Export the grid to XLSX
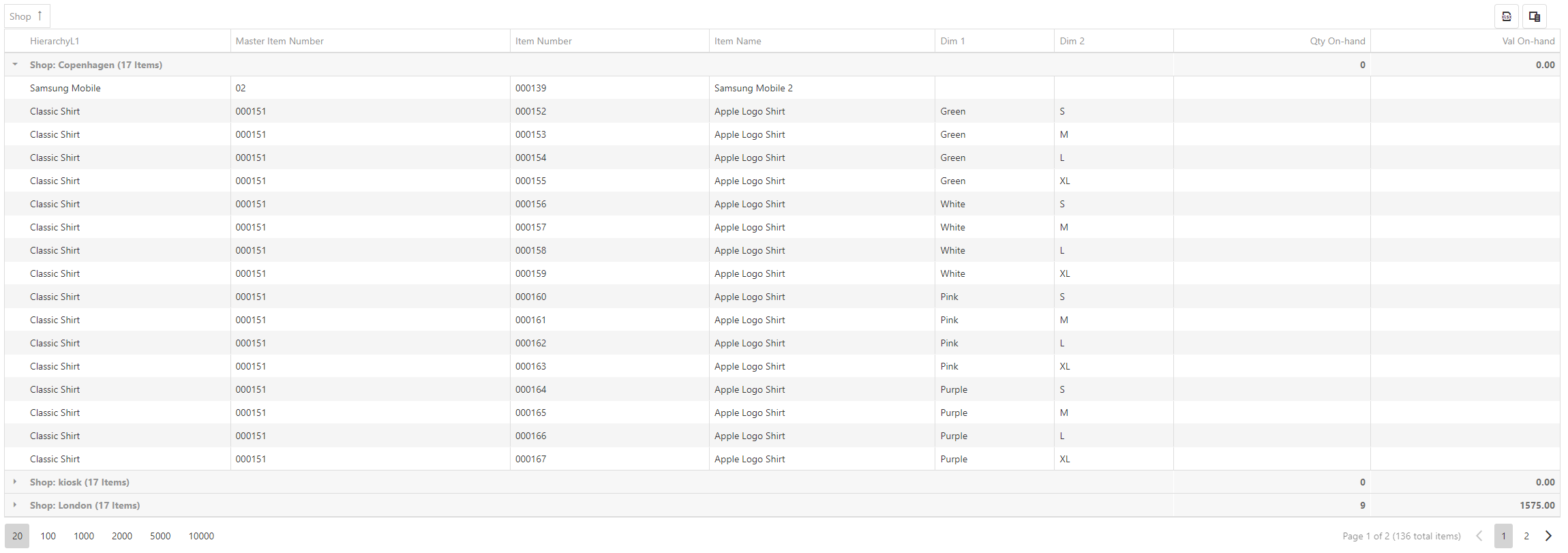Viewport: 1568px width, 553px height. (1507, 16)
